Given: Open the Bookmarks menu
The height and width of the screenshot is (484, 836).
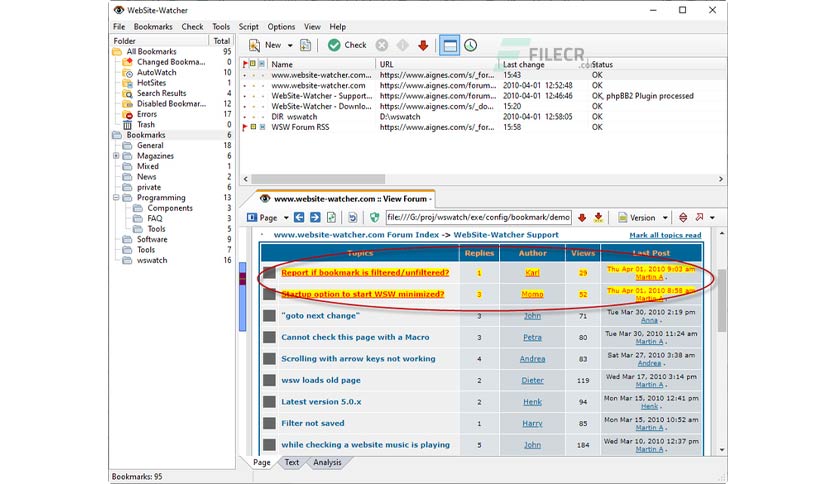Looking at the screenshot, I should [153, 27].
